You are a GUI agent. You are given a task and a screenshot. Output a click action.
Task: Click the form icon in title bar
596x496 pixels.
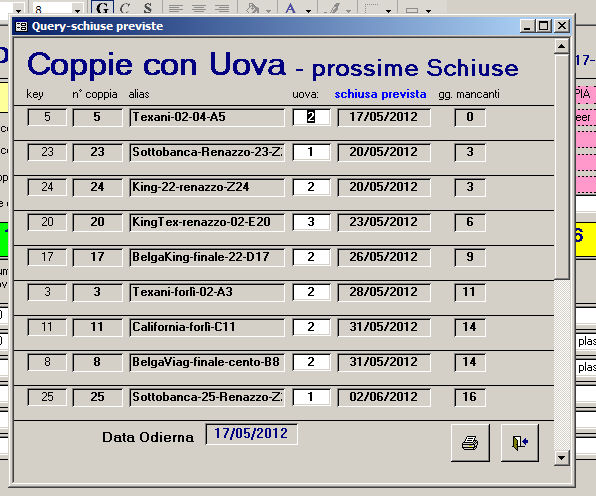tap(21, 26)
